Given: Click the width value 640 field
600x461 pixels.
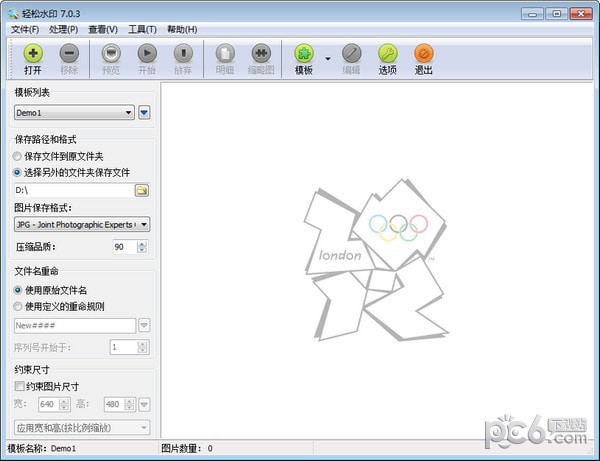Looking at the screenshot, I should tap(49, 404).
